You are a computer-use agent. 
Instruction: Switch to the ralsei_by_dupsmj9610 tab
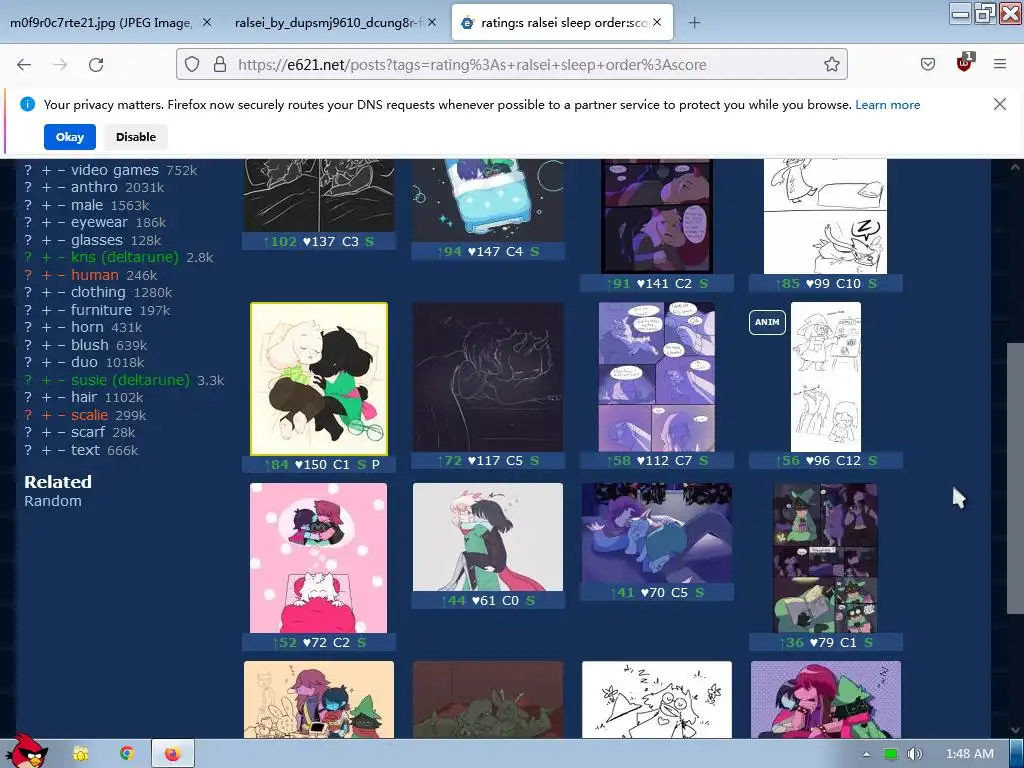(x=330, y=23)
